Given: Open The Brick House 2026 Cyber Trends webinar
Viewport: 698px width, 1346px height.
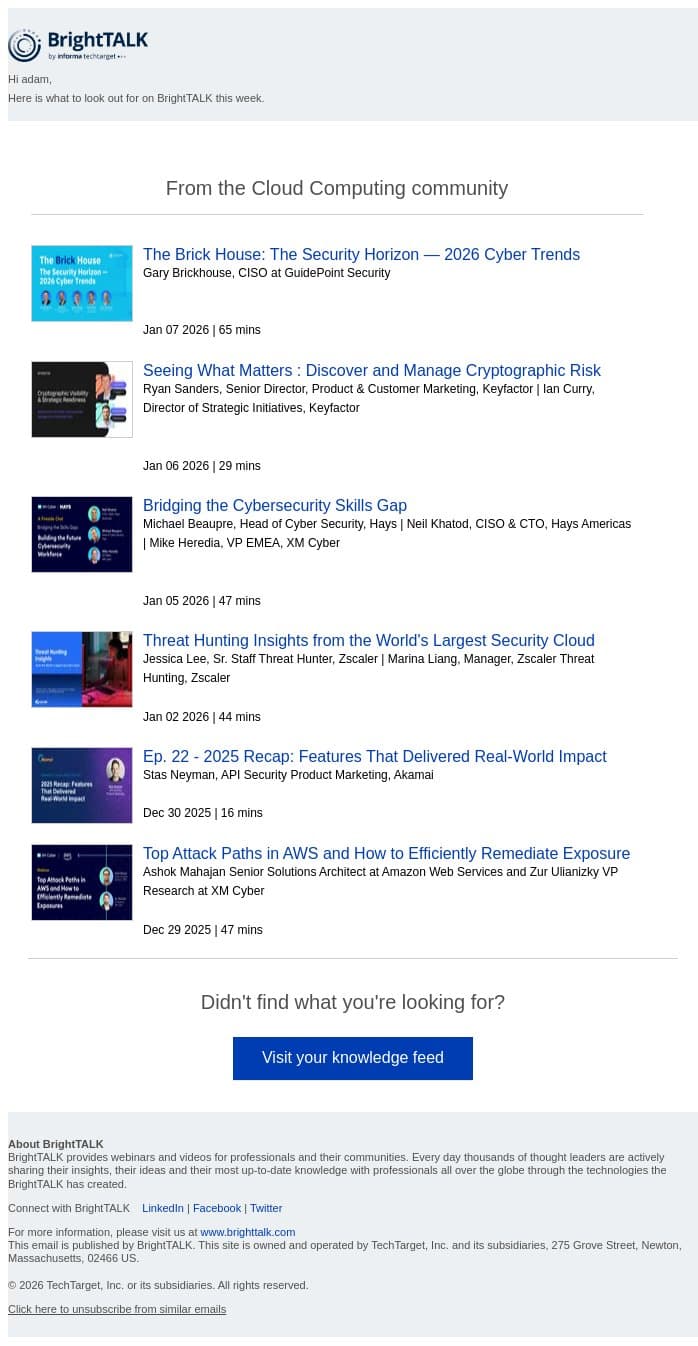Looking at the screenshot, I should click(361, 254).
